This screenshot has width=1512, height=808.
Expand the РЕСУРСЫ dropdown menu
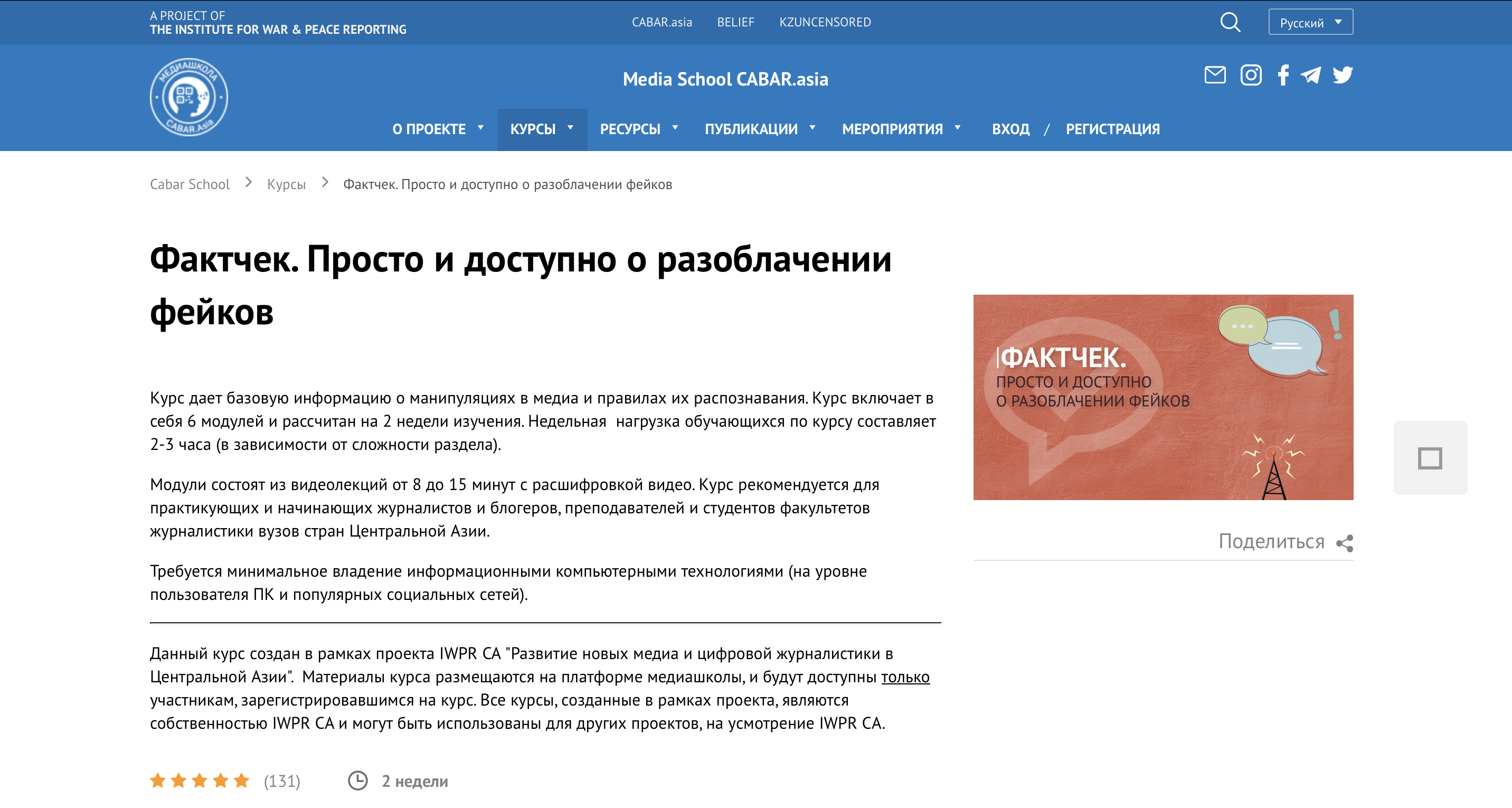click(x=639, y=129)
